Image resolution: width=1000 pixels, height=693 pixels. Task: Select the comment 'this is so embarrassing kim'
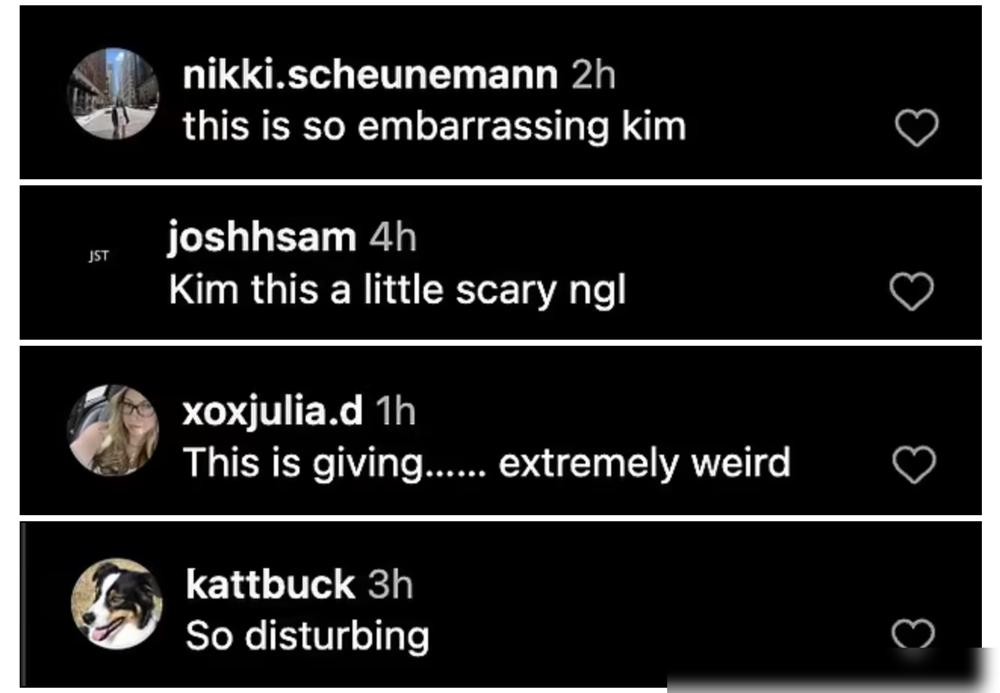coord(434,126)
